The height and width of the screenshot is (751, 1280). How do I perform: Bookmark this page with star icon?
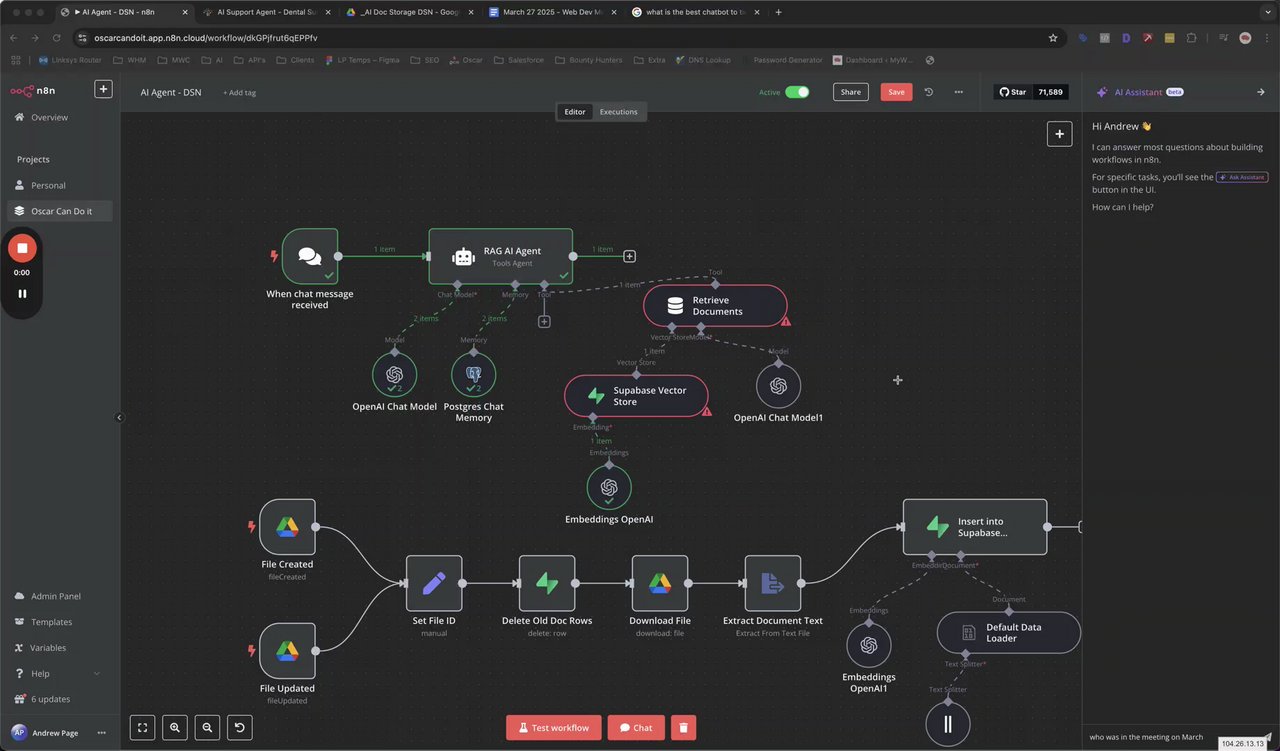coord(1053,38)
